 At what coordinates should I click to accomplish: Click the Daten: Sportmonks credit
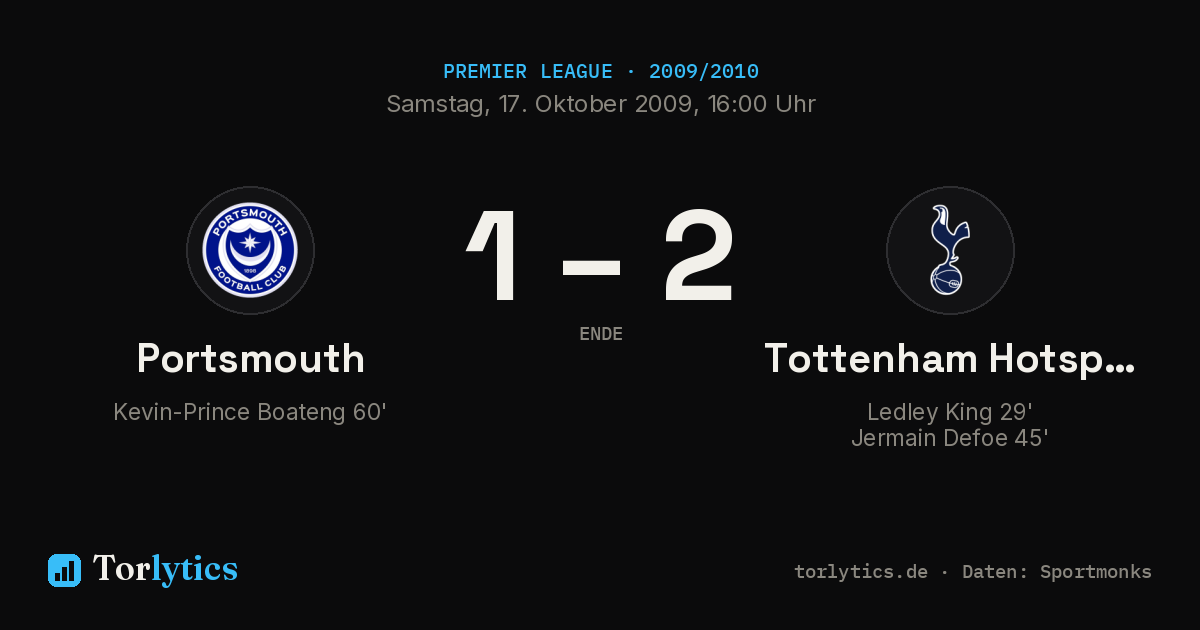tap(1056, 572)
